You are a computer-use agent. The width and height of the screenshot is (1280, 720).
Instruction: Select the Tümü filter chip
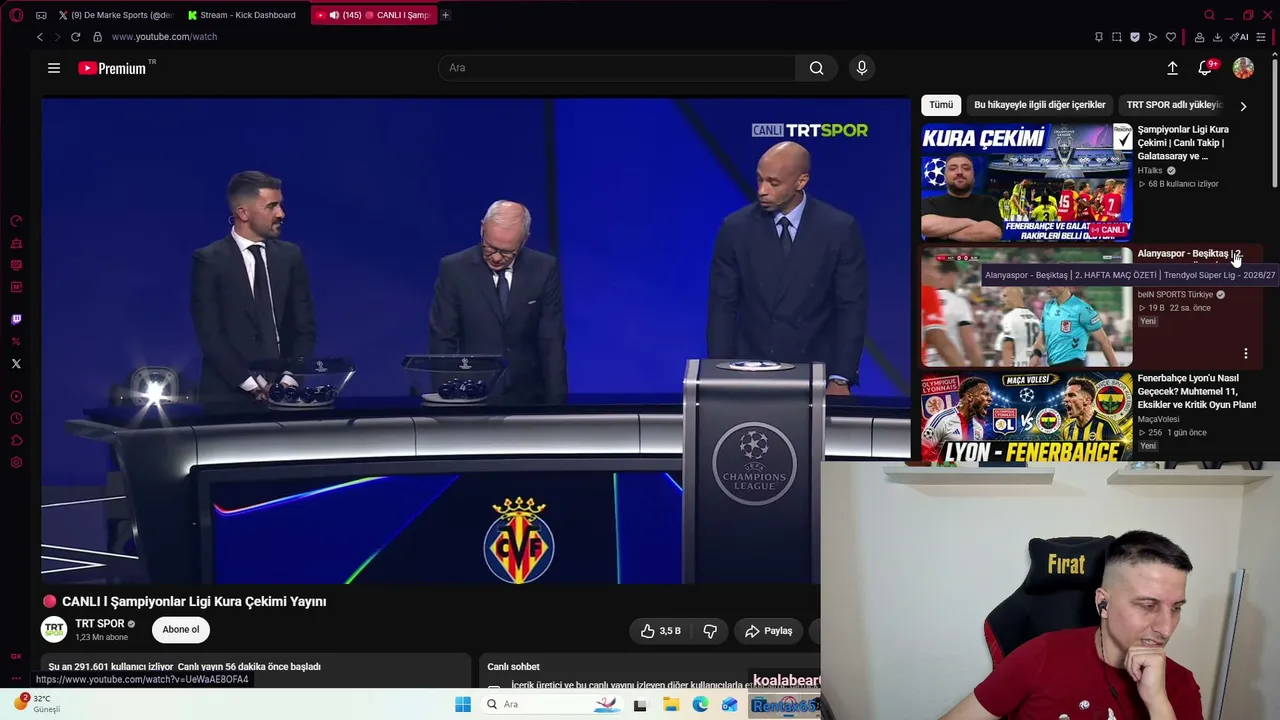coord(941,105)
